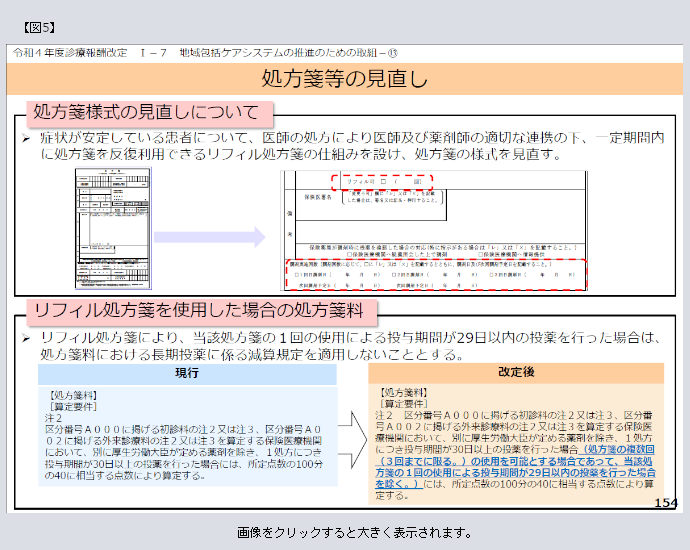The width and height of the screenshot is (690, 550).
Task: Click the small prescription form thumbnail
Action: point(113,228)
